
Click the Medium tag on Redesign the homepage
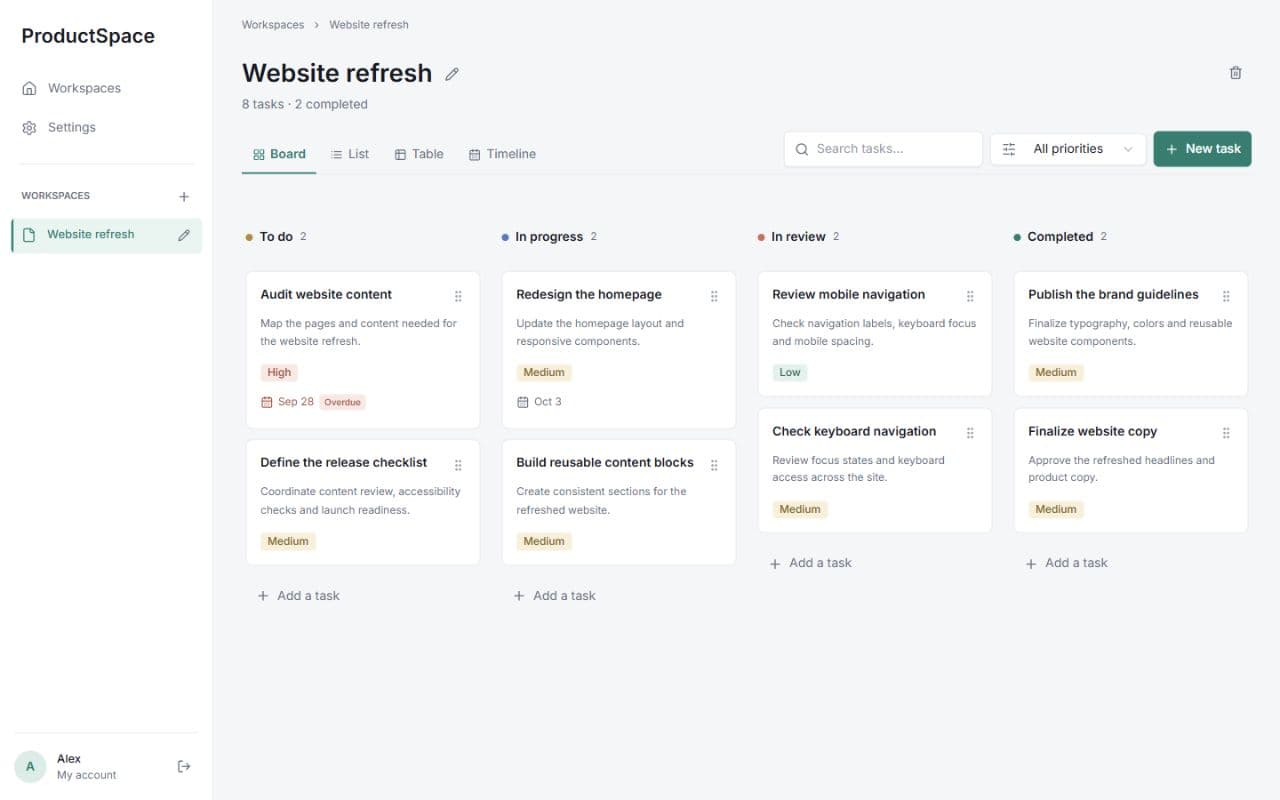click(544, 372)
